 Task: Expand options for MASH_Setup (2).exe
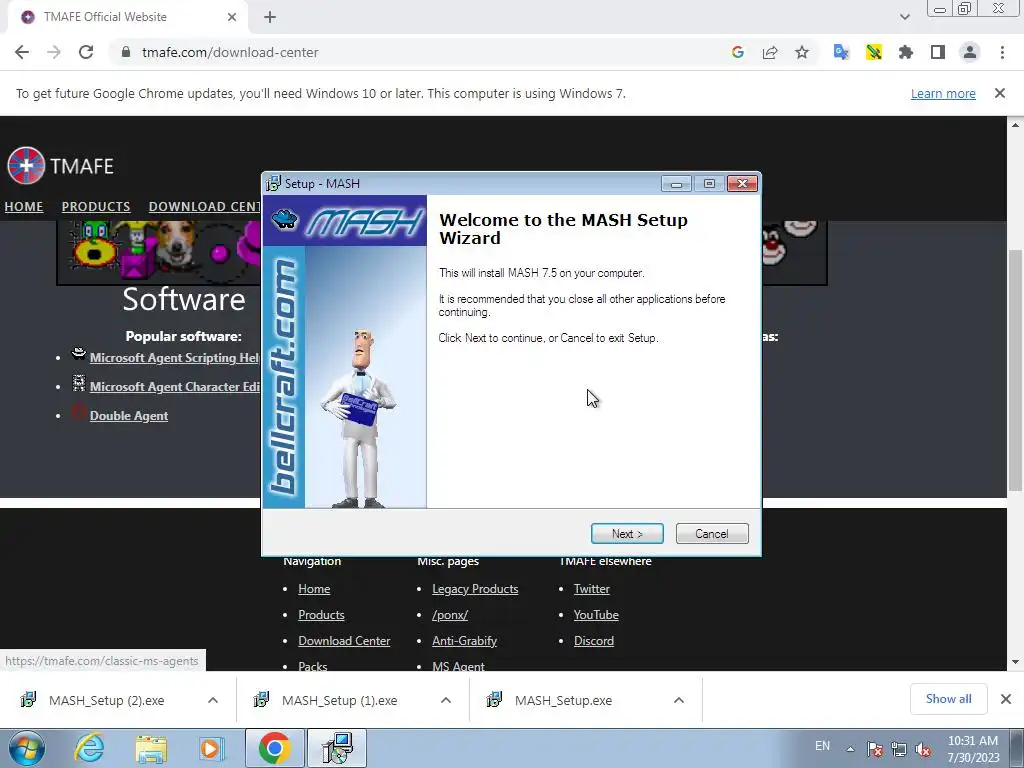click(213, 700)
